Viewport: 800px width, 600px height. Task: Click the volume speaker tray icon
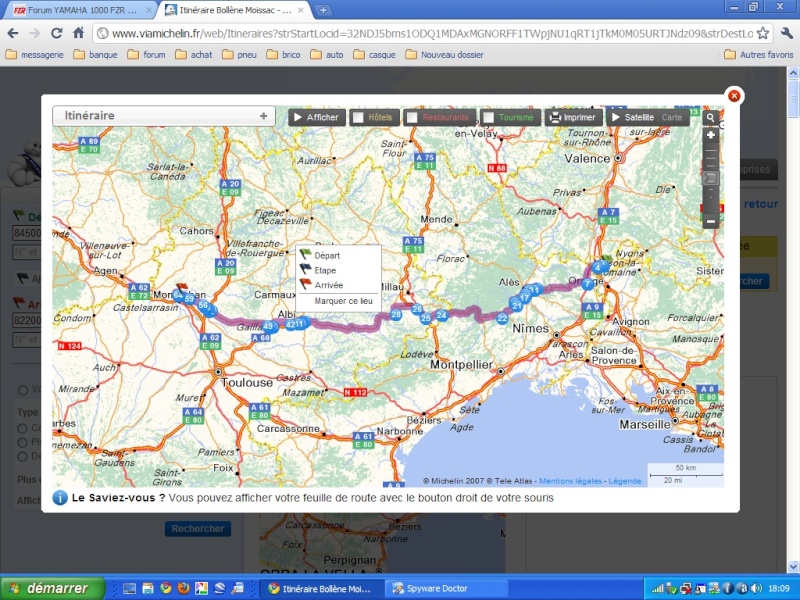click(x=757, y=588)
